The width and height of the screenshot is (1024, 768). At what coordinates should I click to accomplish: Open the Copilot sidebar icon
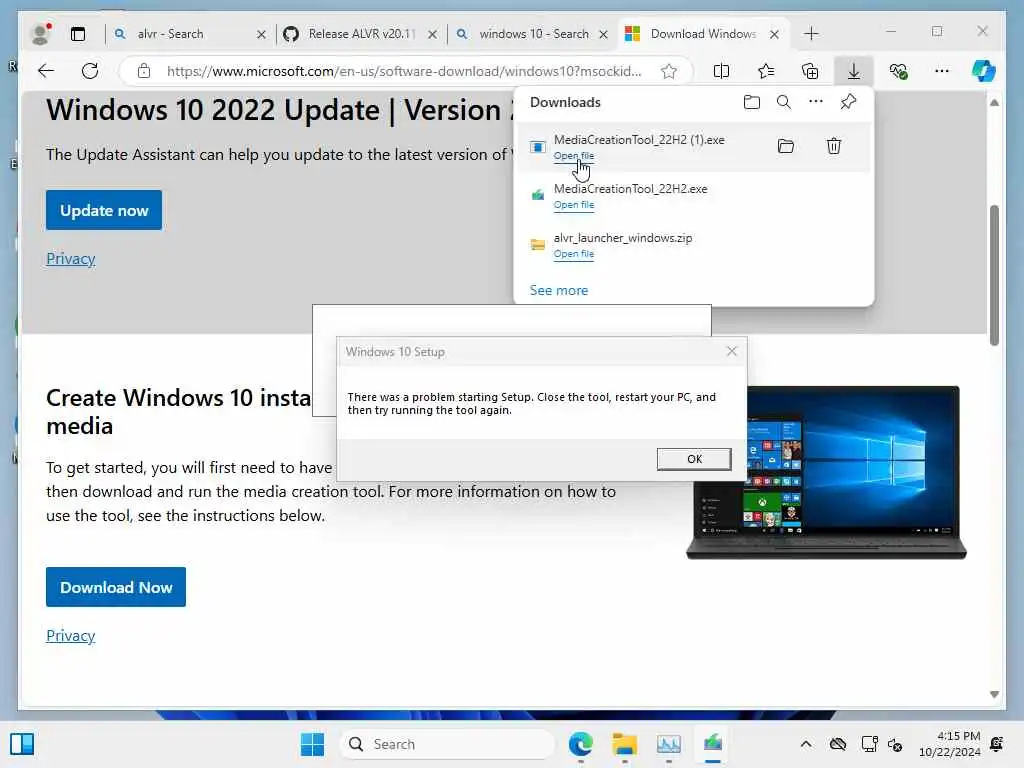point(984,71)
